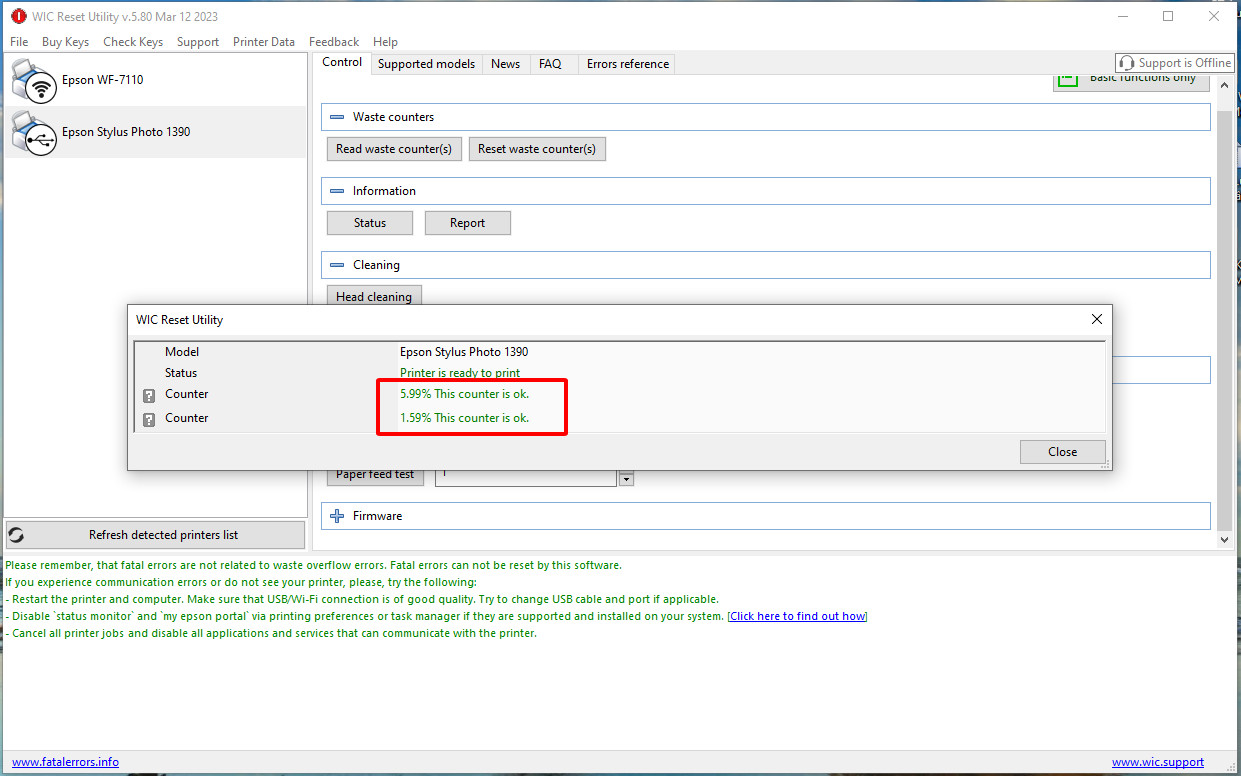Viewport: 1241px width, 776px height.
Task: Click Reset waste counter(s) button
Action: click(537, 149)
